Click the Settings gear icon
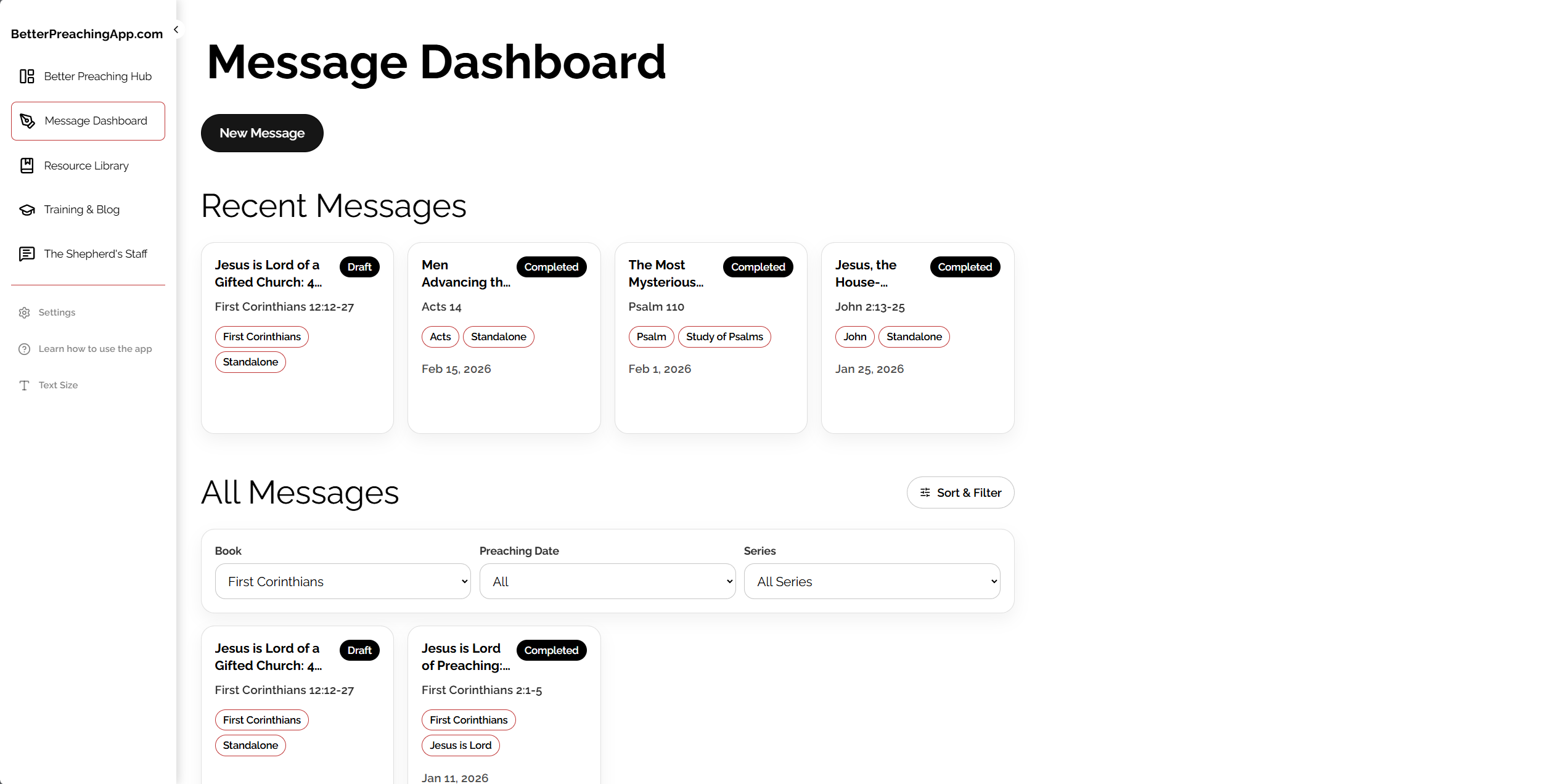This screenshot has height=784, width=1564. (24, 312)
